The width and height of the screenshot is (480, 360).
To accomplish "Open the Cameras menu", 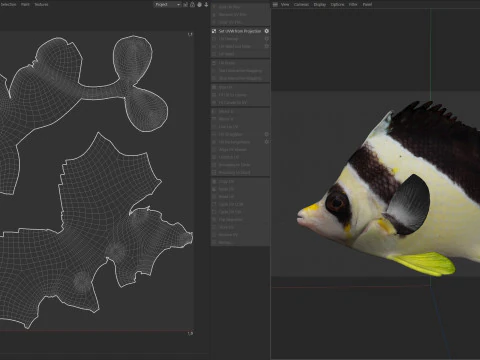I will pos(301,4).
